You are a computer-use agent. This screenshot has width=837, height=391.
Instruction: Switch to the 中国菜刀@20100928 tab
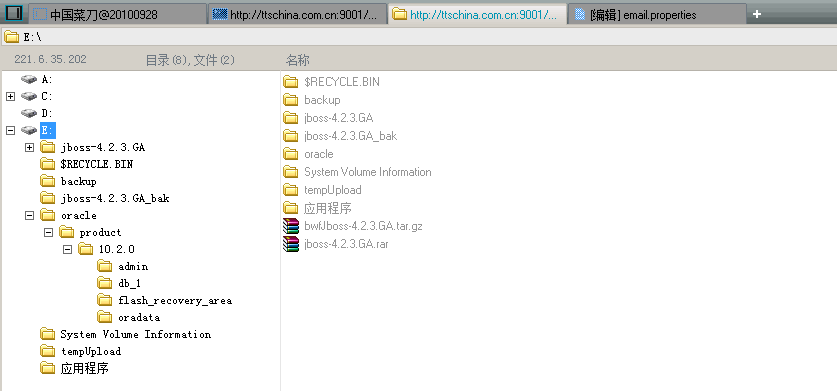click(117, 14)
